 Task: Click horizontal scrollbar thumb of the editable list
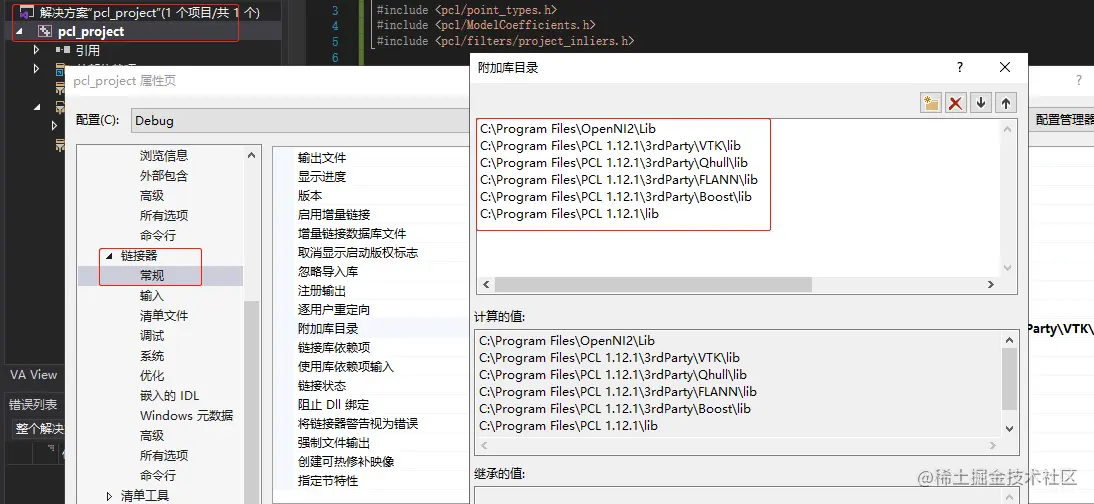pos(653,285)
